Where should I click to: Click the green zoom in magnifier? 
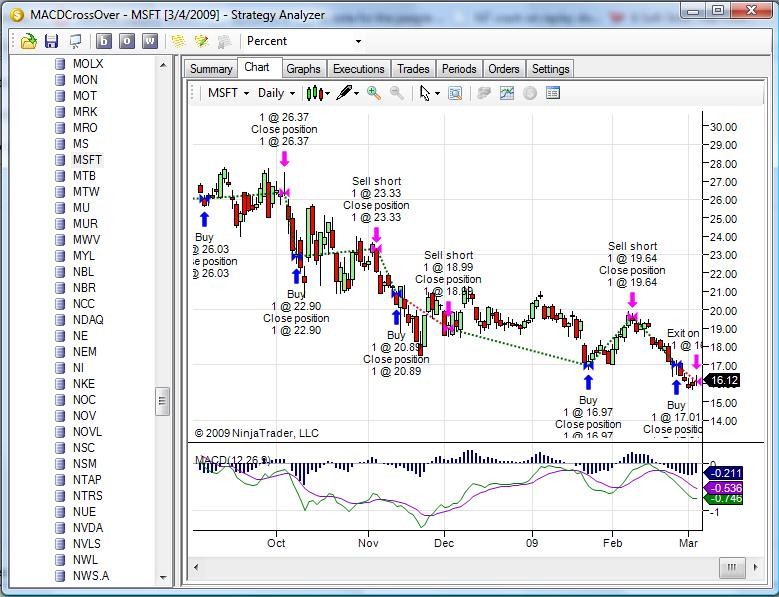tap(374, 93)
